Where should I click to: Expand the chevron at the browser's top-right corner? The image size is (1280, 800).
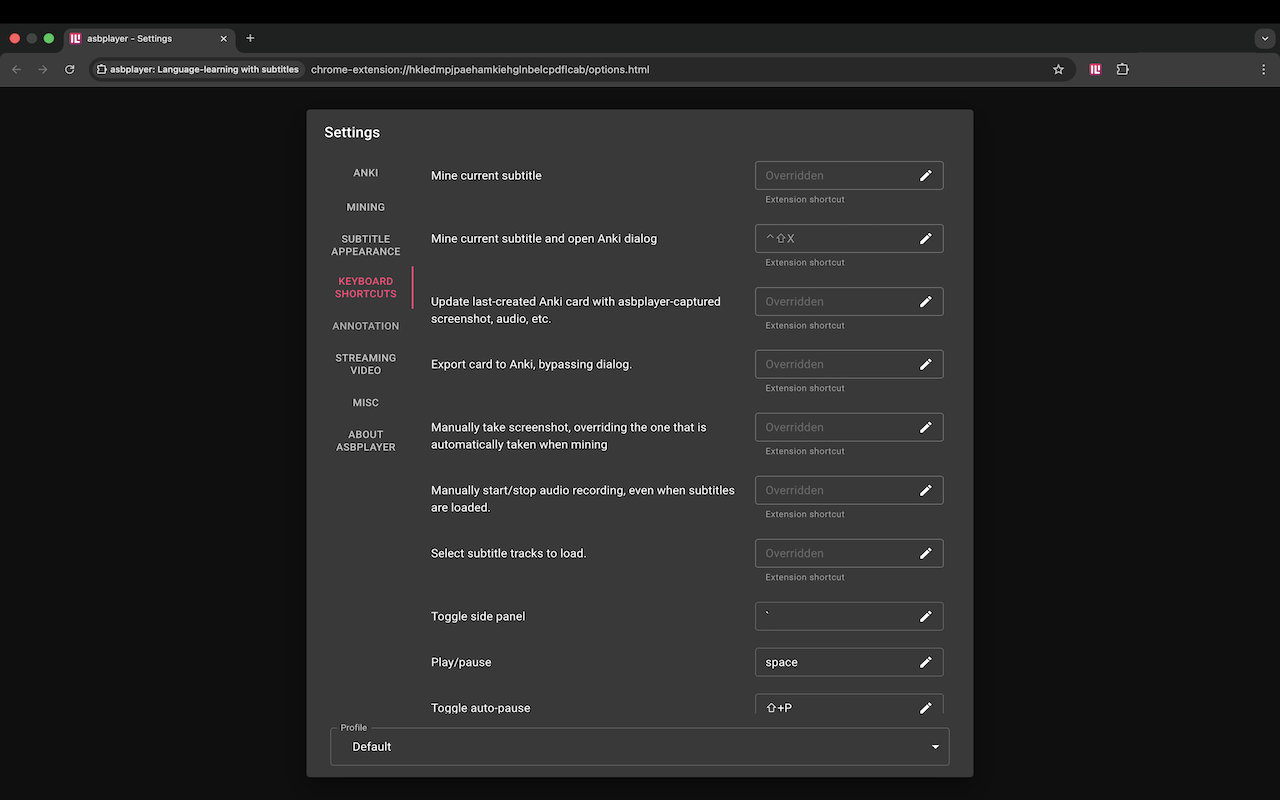[x=1263, y=38]
